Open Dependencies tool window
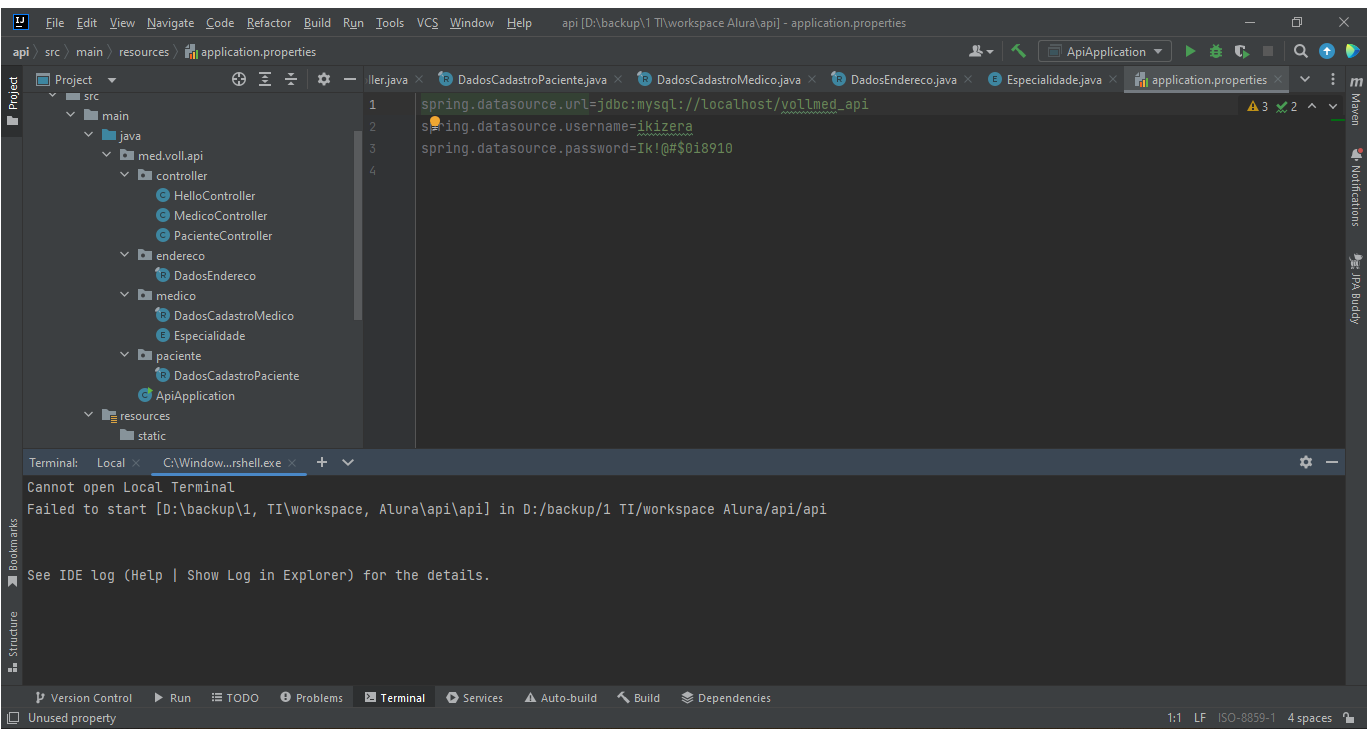 click(x=726, y=698)
